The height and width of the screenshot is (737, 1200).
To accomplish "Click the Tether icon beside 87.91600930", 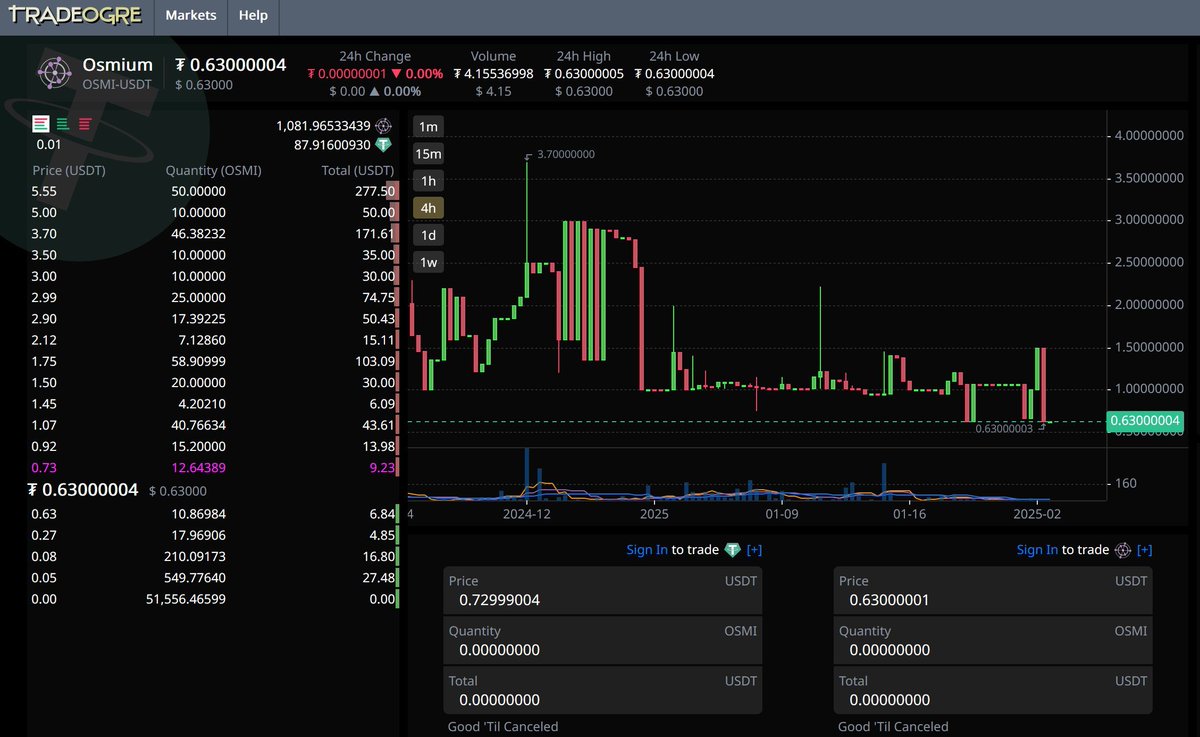I will [x=383, y=145].
